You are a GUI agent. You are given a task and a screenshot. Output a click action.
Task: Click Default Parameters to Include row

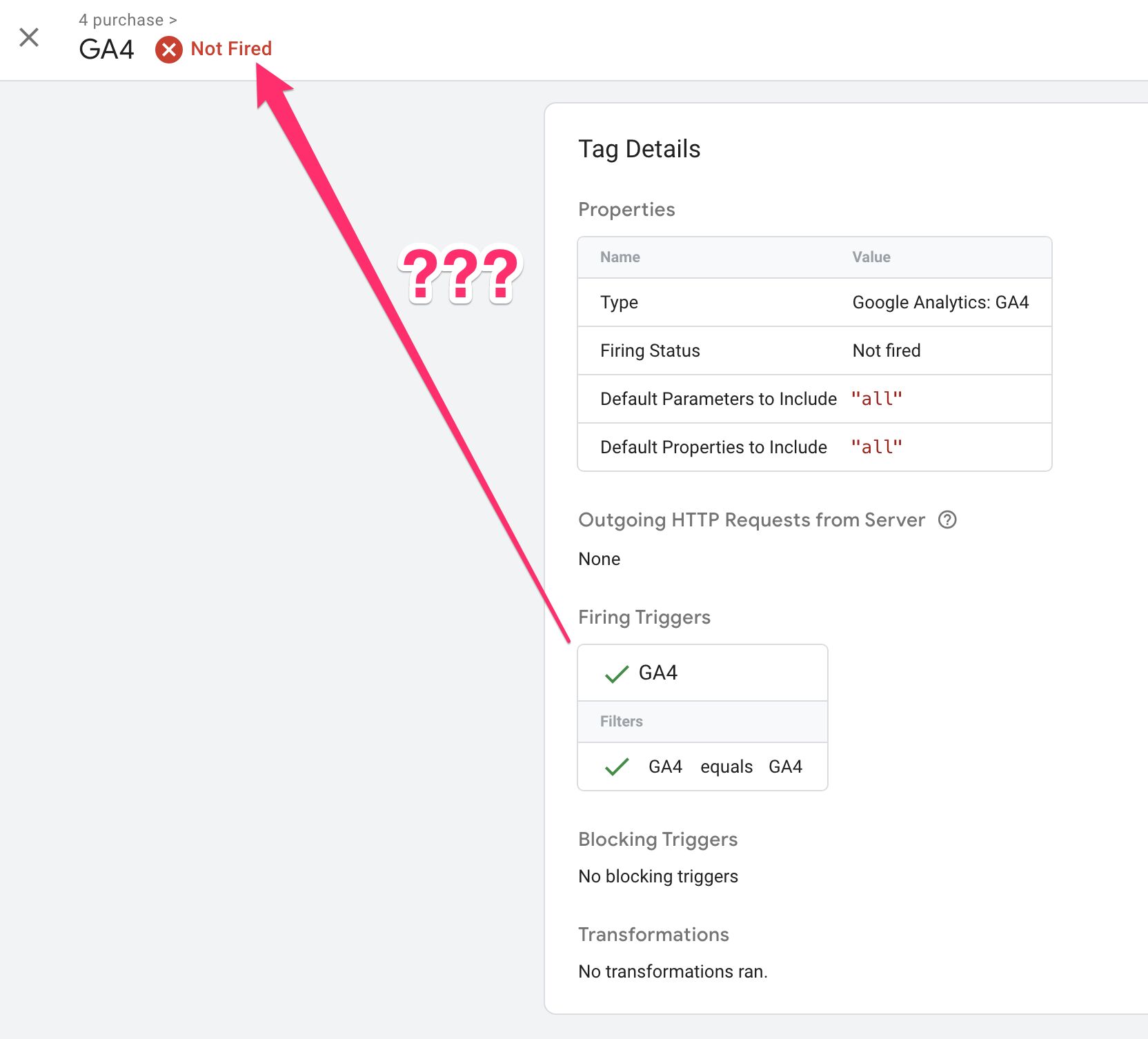point(814,399)
